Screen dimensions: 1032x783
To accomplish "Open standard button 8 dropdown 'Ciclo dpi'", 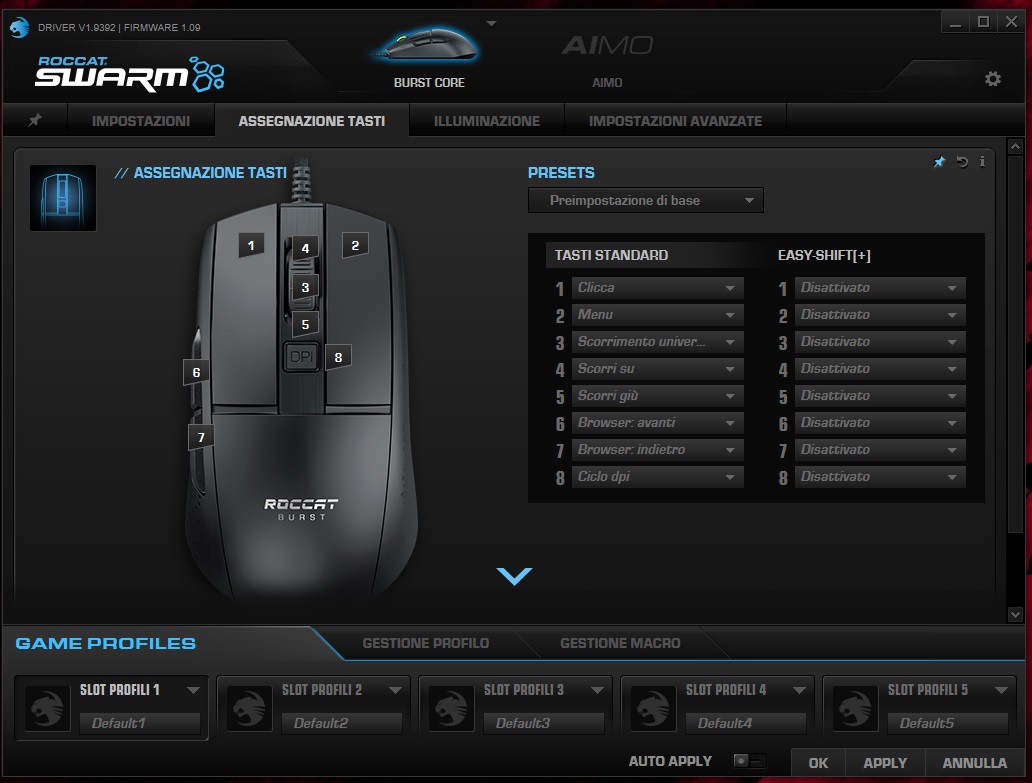I will 658,476.
